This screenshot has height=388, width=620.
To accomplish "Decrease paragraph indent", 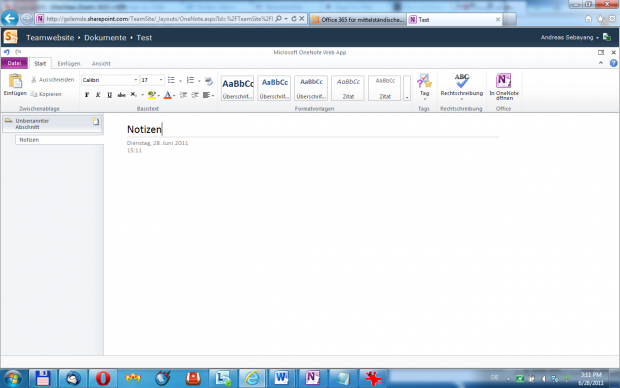I will coord(183,95).
